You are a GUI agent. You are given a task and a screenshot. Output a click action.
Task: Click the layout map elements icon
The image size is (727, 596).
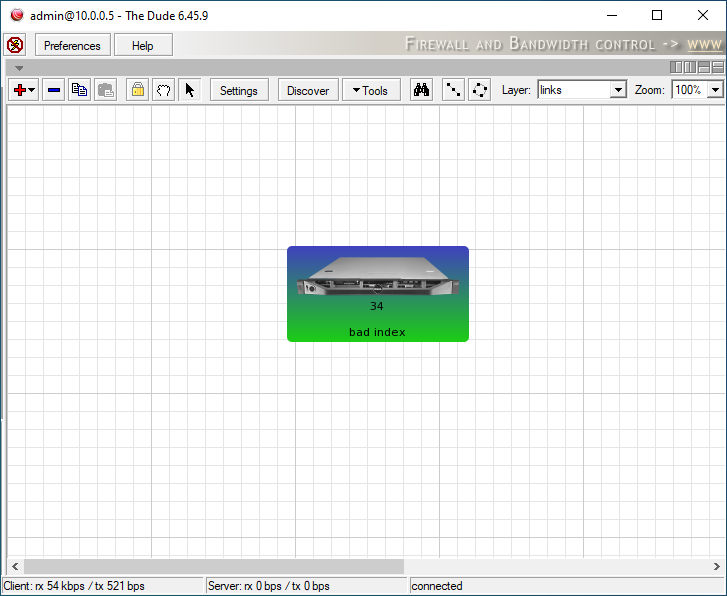click(453, 90)
